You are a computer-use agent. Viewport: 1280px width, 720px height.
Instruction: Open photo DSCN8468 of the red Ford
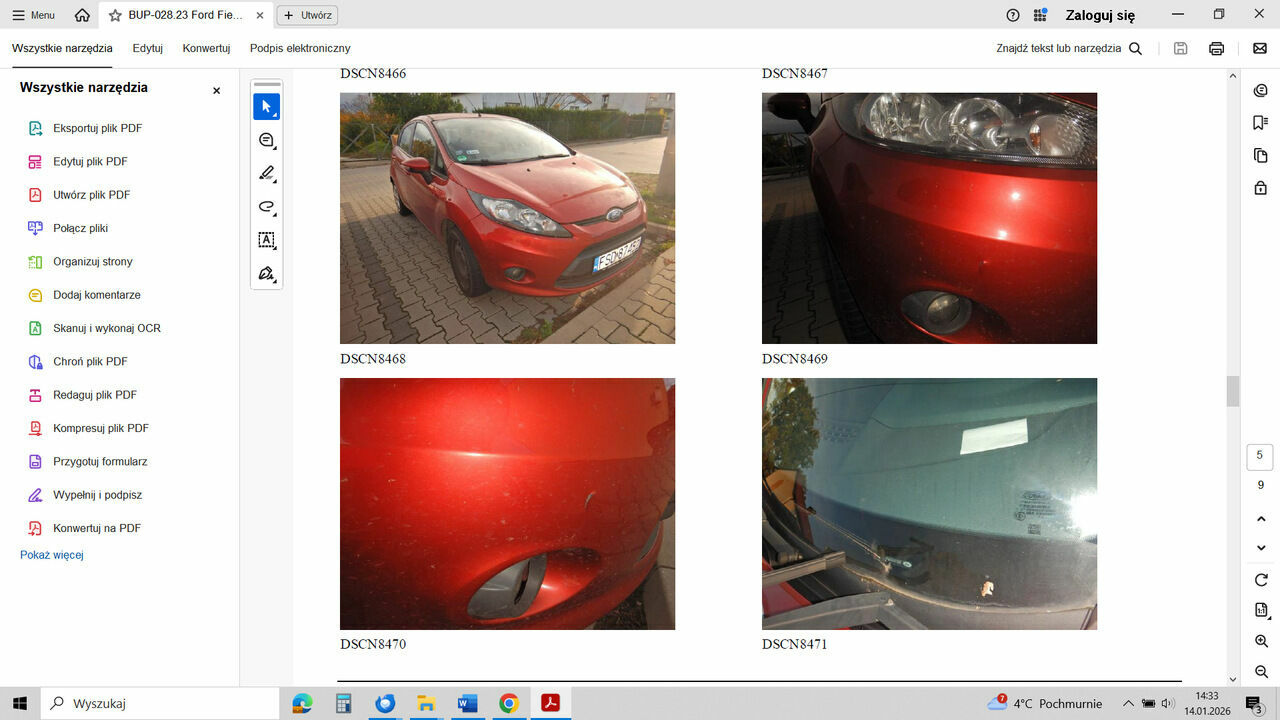pos(507,218)
